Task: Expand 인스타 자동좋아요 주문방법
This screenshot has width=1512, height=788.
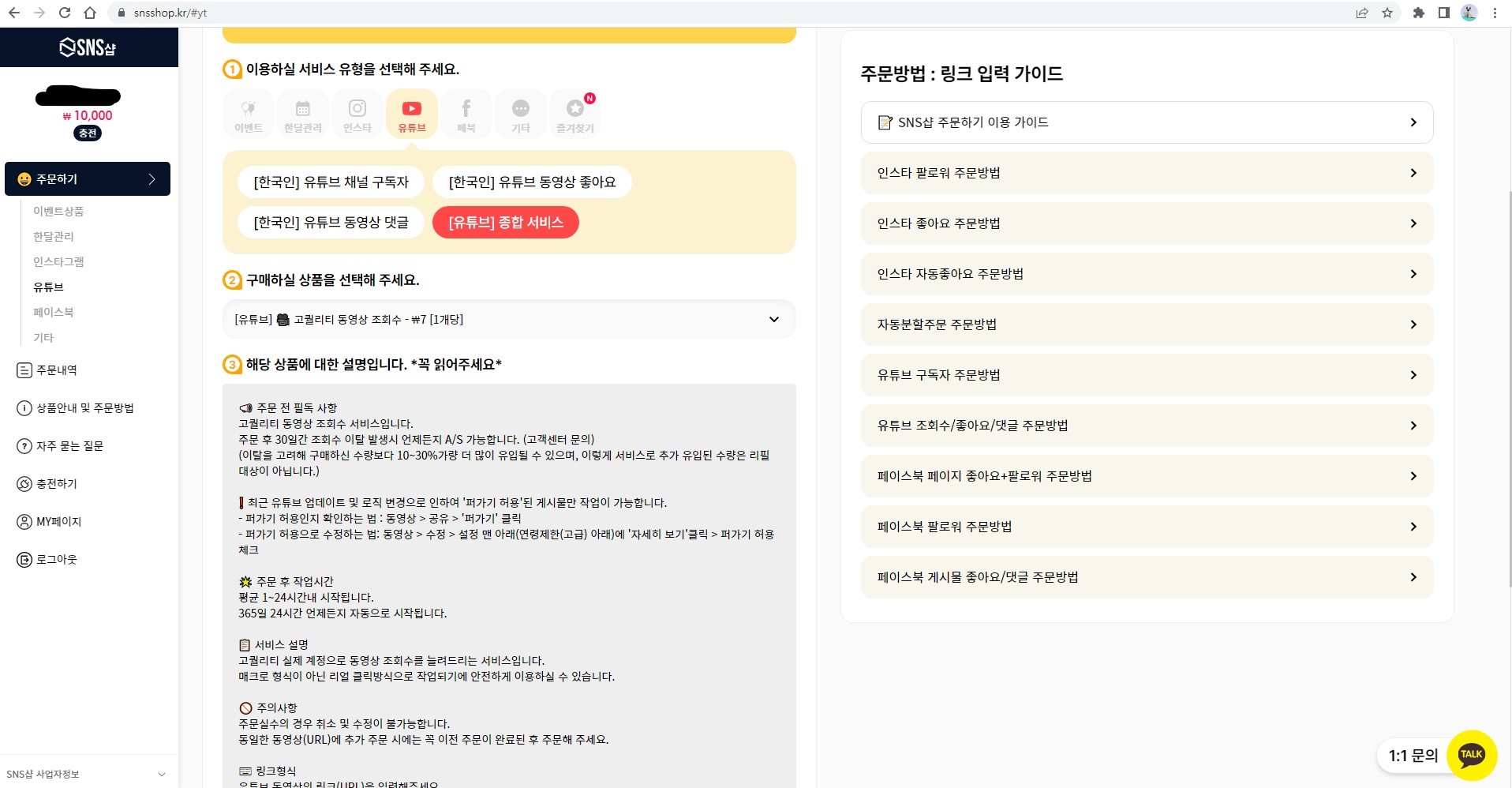Action: [x=1147, y=274]
